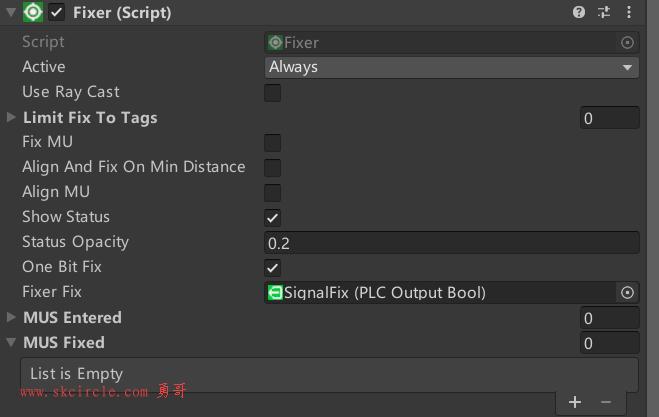Click the Status Opacity value field
Viewport: 659px width, 417px height.
point(452,243)
